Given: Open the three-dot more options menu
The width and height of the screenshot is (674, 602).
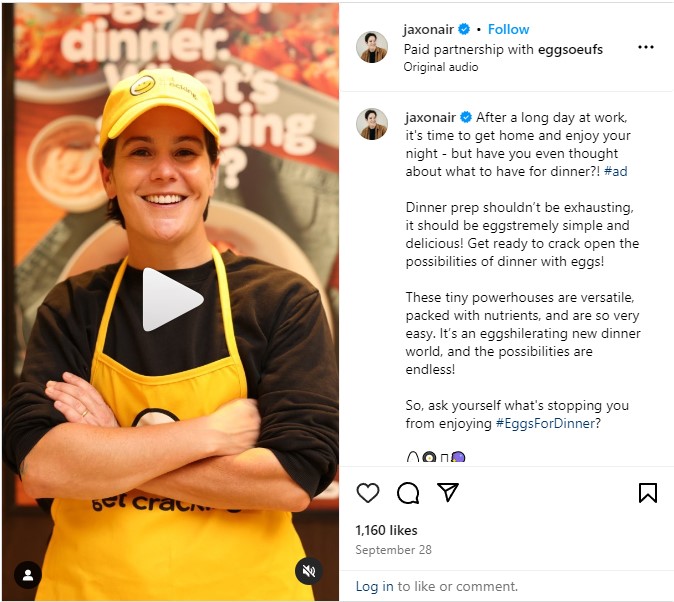Looking at the screenshot, I should 646,47.
